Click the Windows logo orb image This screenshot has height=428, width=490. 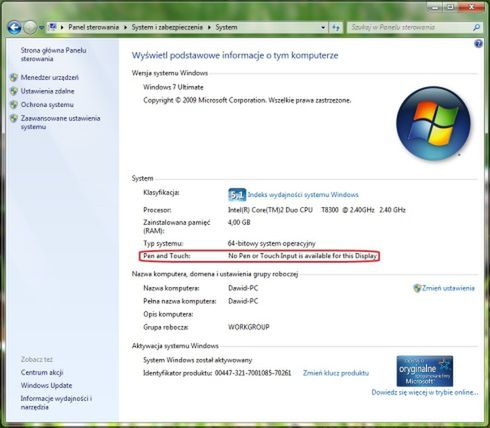tap(433, 124)
